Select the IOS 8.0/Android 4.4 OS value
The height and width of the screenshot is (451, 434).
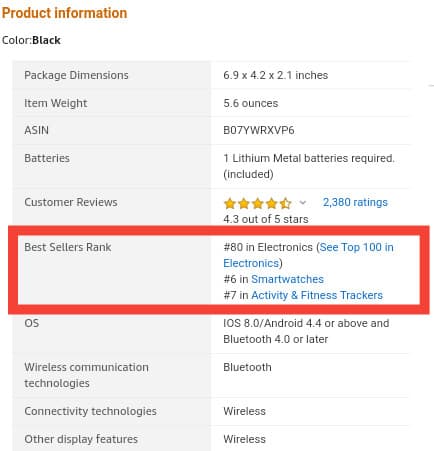(306, 331)
